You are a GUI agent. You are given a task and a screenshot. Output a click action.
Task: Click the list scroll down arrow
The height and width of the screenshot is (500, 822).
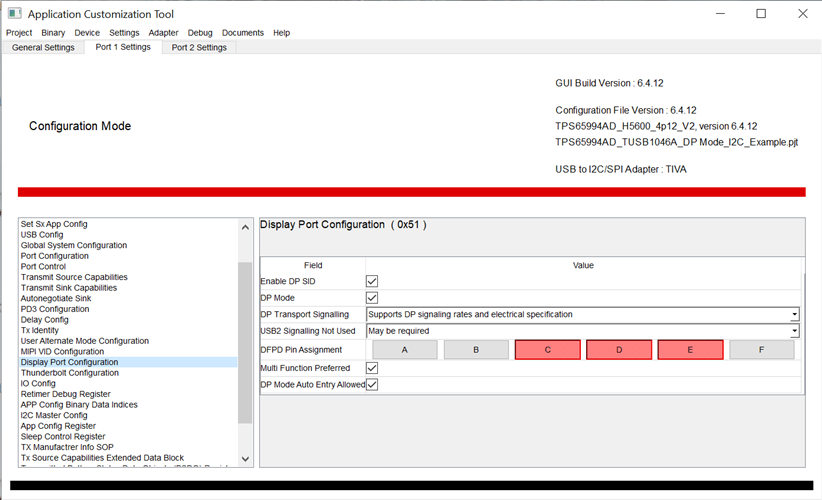pyautogui.click(x=245, y=459)
